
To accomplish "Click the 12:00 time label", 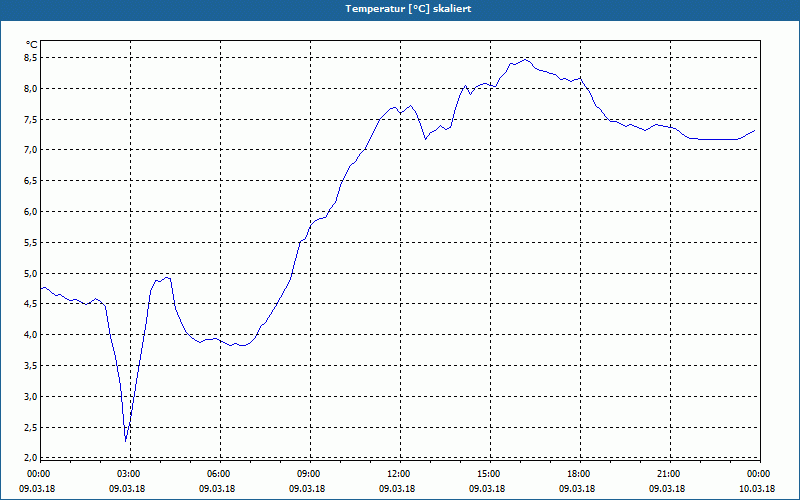I will [398, 474].
